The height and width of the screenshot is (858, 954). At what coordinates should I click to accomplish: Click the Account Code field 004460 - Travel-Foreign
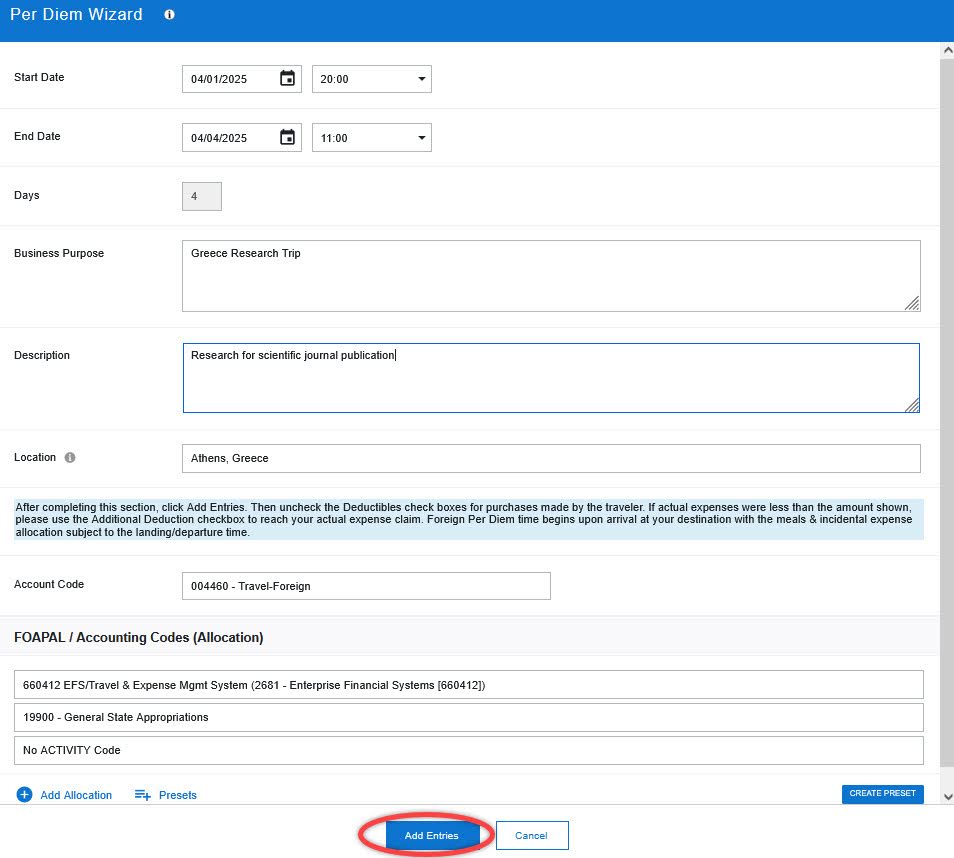366,586
